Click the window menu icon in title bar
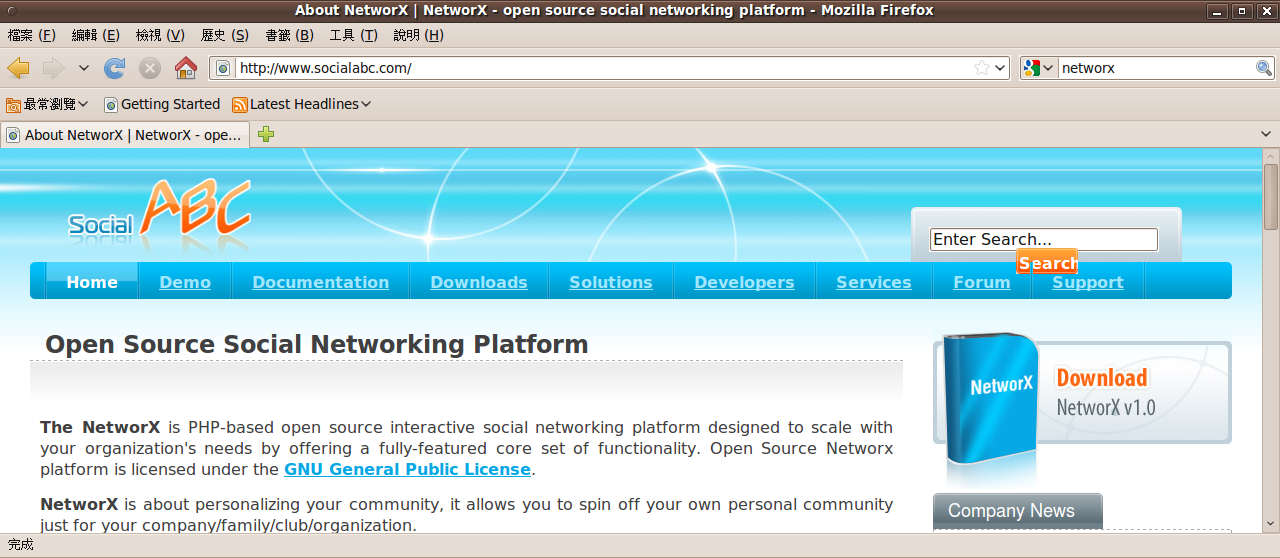The height and width of the screenshot is (558, 1280). pyautogui.click(x=10, y=11)
